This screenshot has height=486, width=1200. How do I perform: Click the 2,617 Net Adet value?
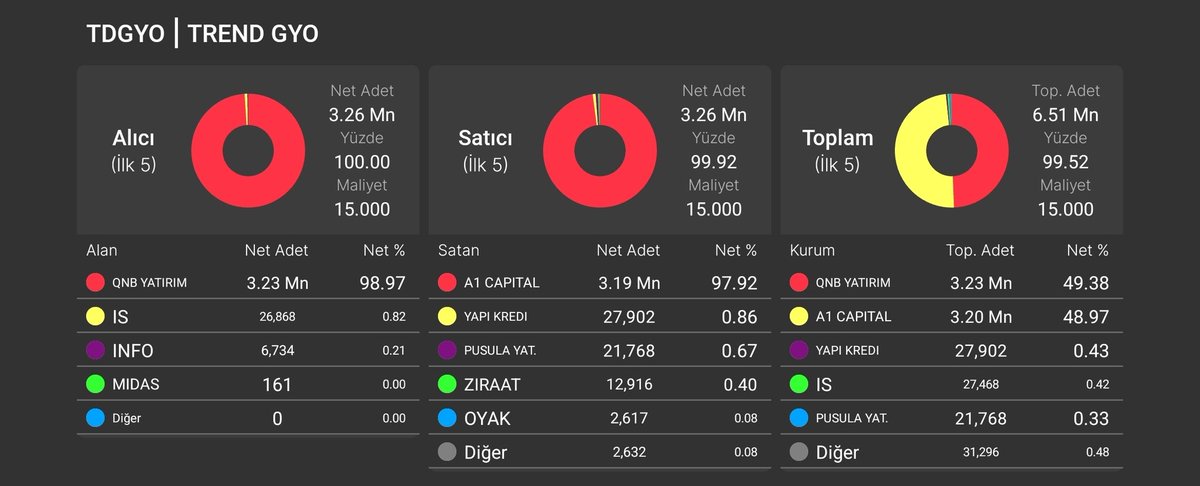pyautogui.click(x=629, y=419)
